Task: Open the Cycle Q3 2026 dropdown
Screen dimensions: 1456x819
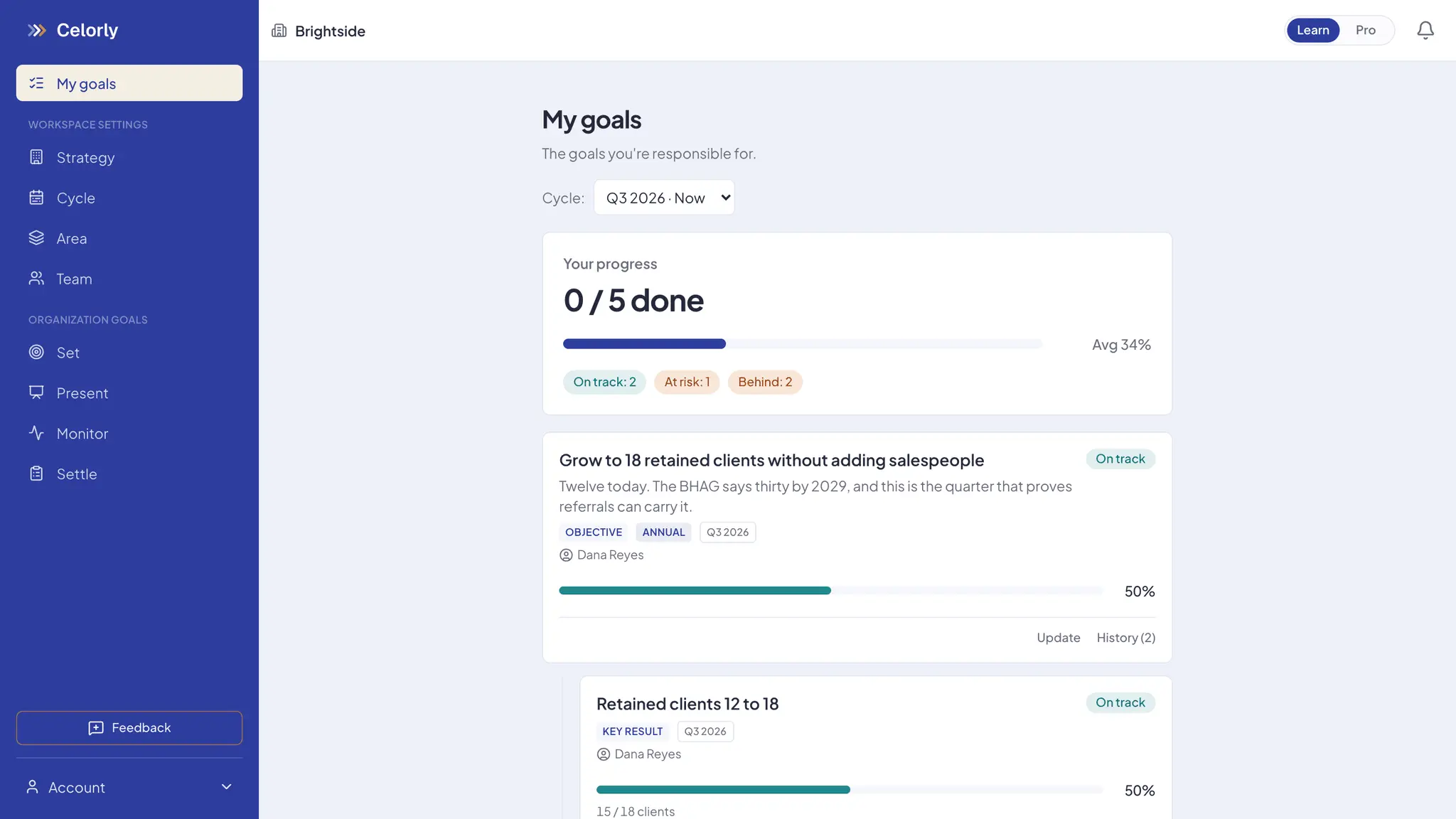Action: coord(664,198)
